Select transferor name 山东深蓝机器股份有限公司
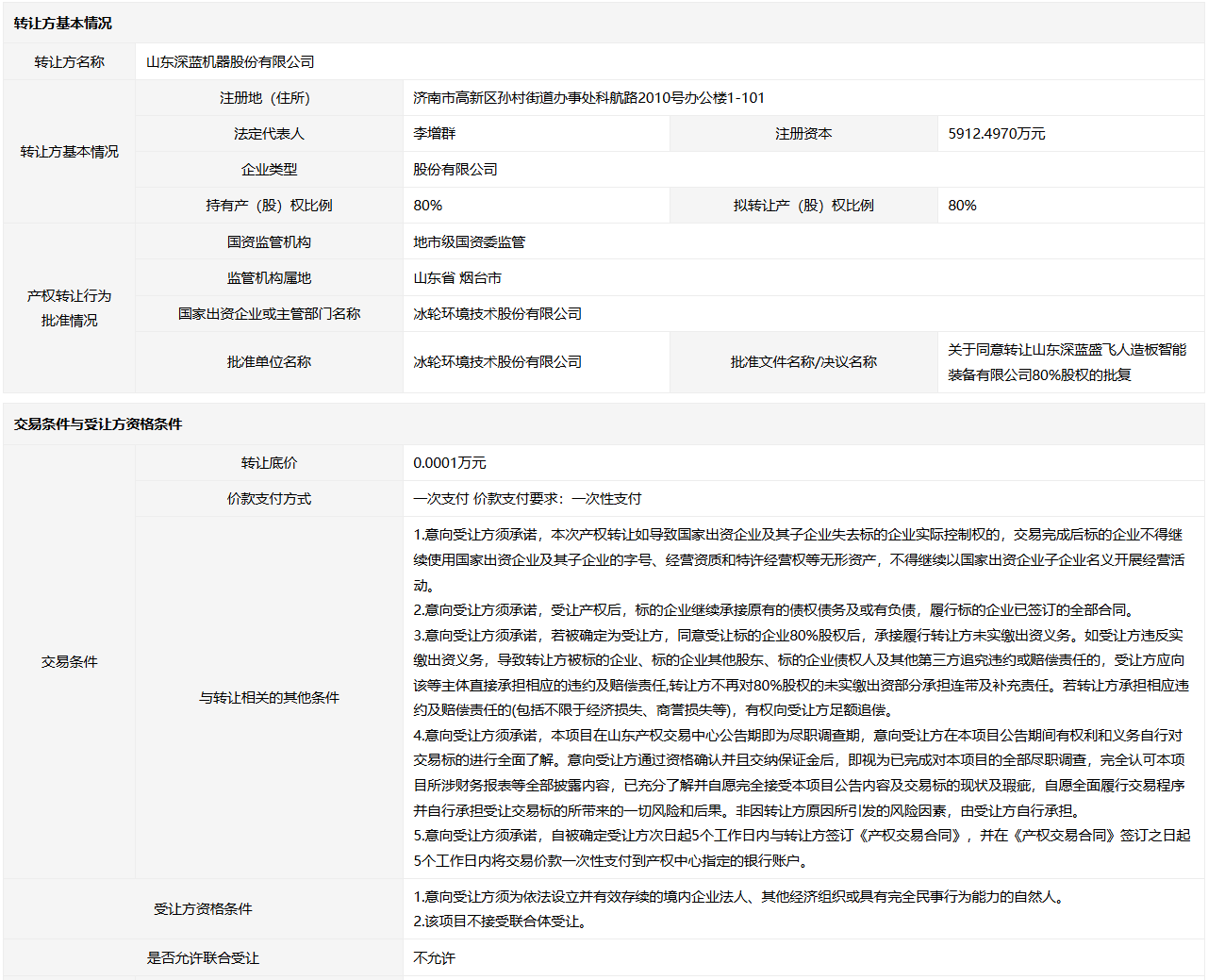Viewport: 1208px width, 980px height. 230,61
